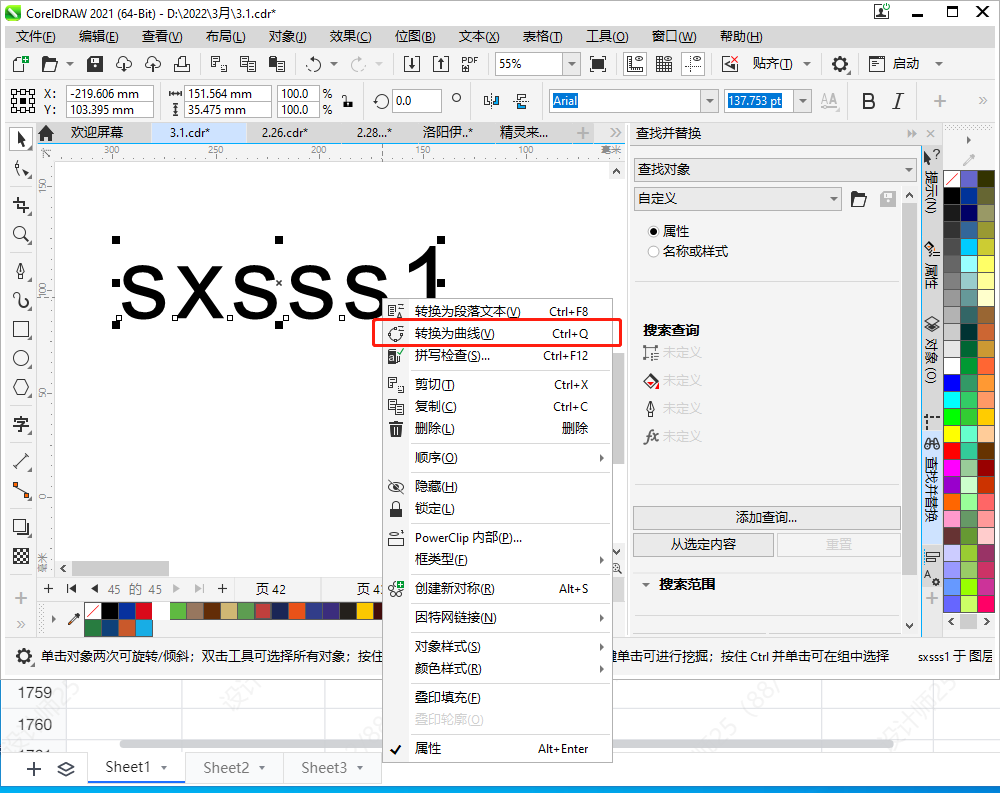The width and height of the screenshot is (1000, 793).
Task: Apply italic formatting button
Action: [x=898, y=101]
